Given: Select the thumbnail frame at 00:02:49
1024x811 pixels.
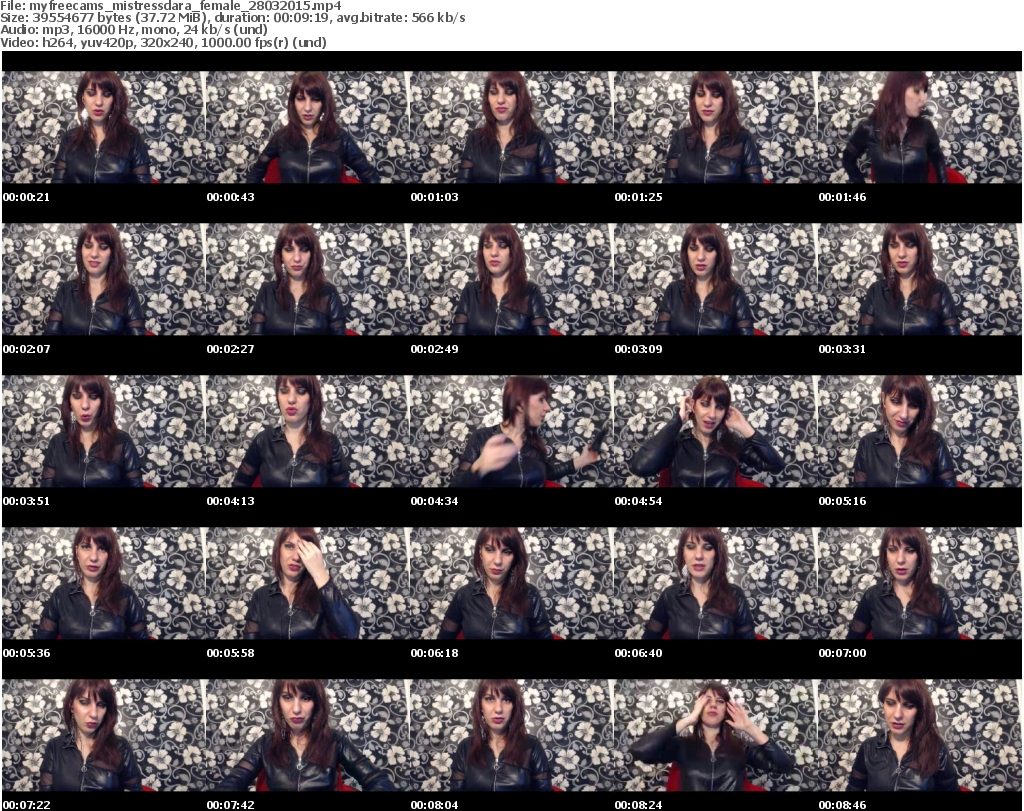Looking at the screenshot, I should point(511,279).
